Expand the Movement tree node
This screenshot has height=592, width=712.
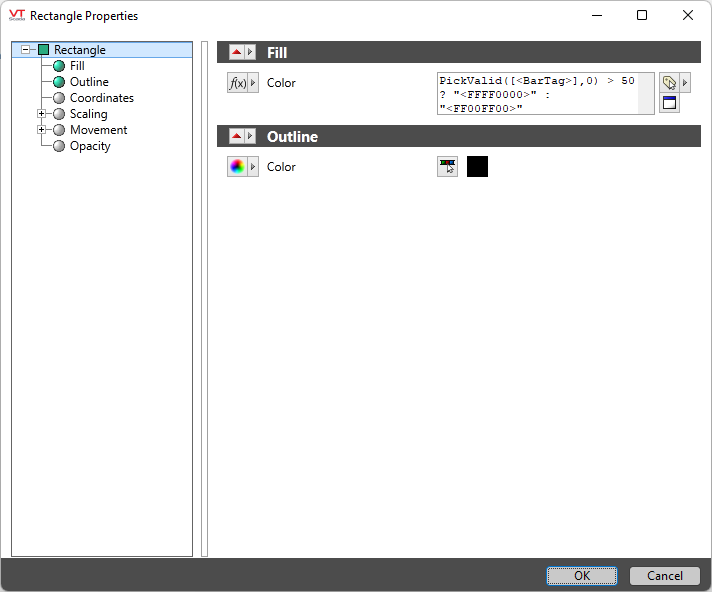point(41,130)
